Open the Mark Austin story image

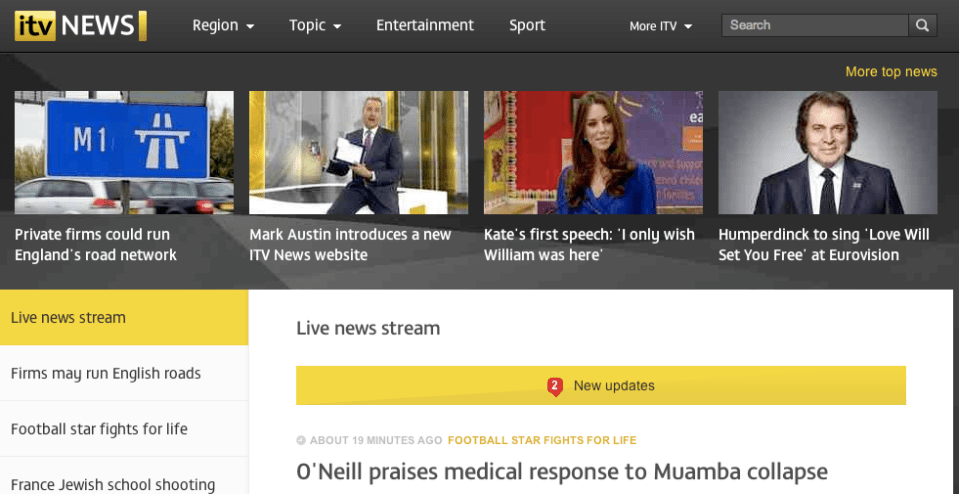pyautogui.click(x=358, y=152)
